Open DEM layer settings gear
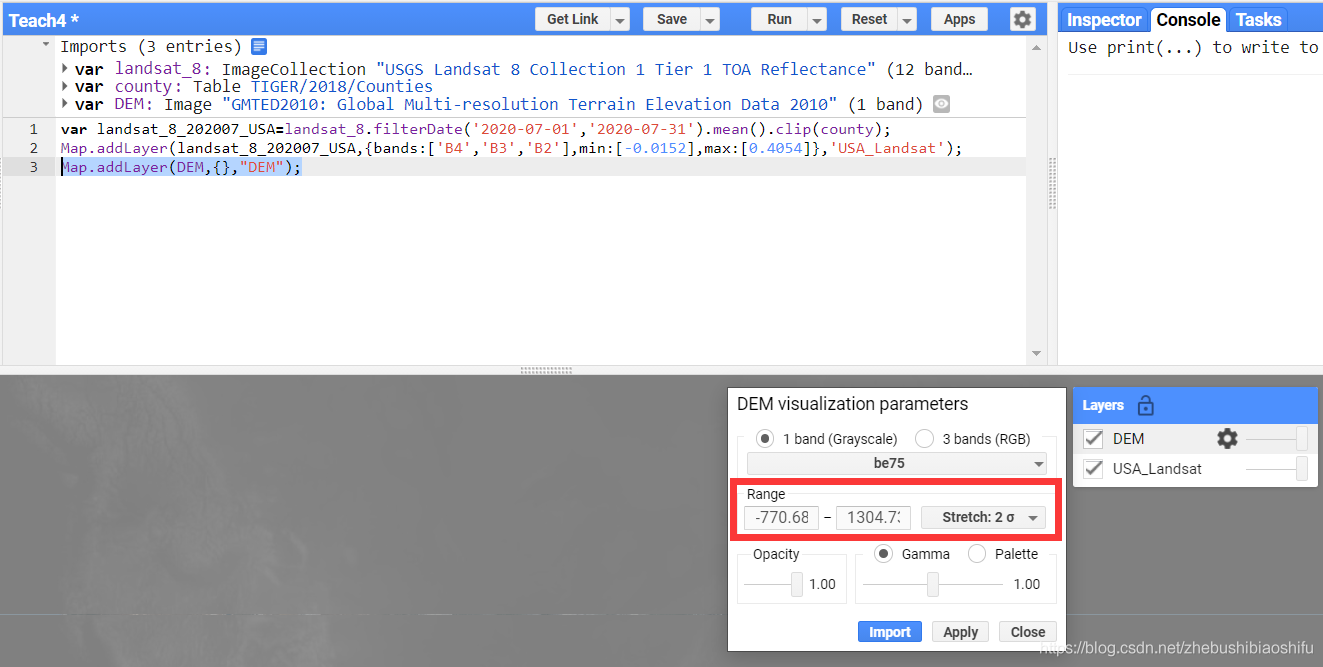The image size is (1323, 667). [1227, 438]
